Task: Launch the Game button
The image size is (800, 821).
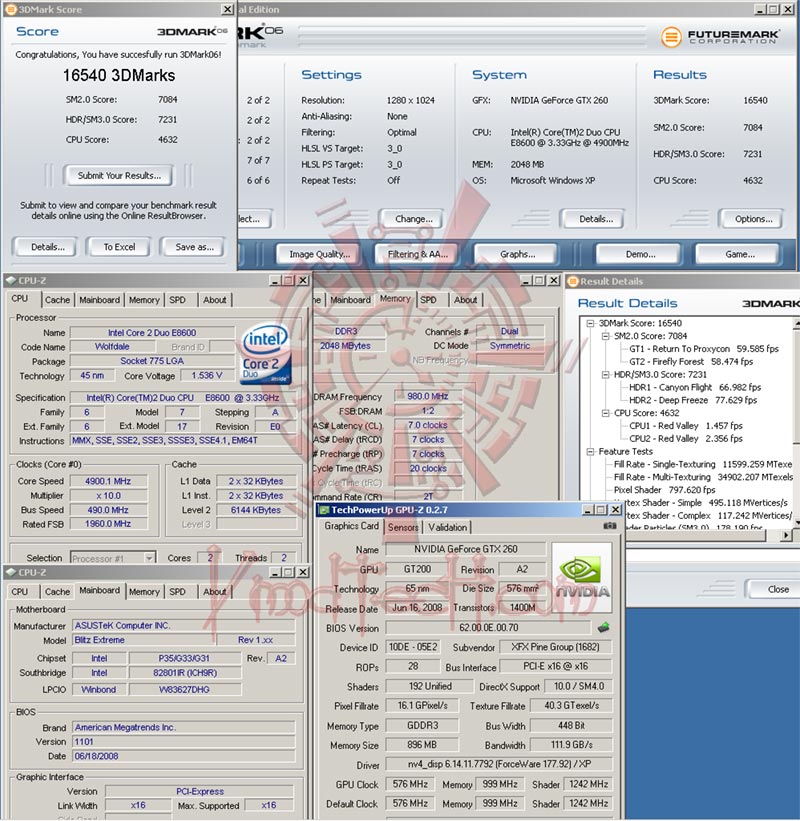Action: (x=739, y=254)
